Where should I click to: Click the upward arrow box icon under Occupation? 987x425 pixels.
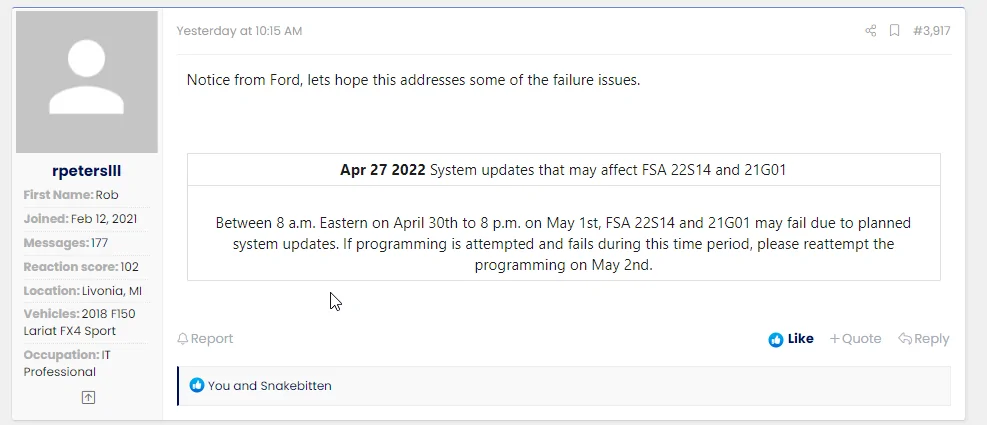coord(88,397)
